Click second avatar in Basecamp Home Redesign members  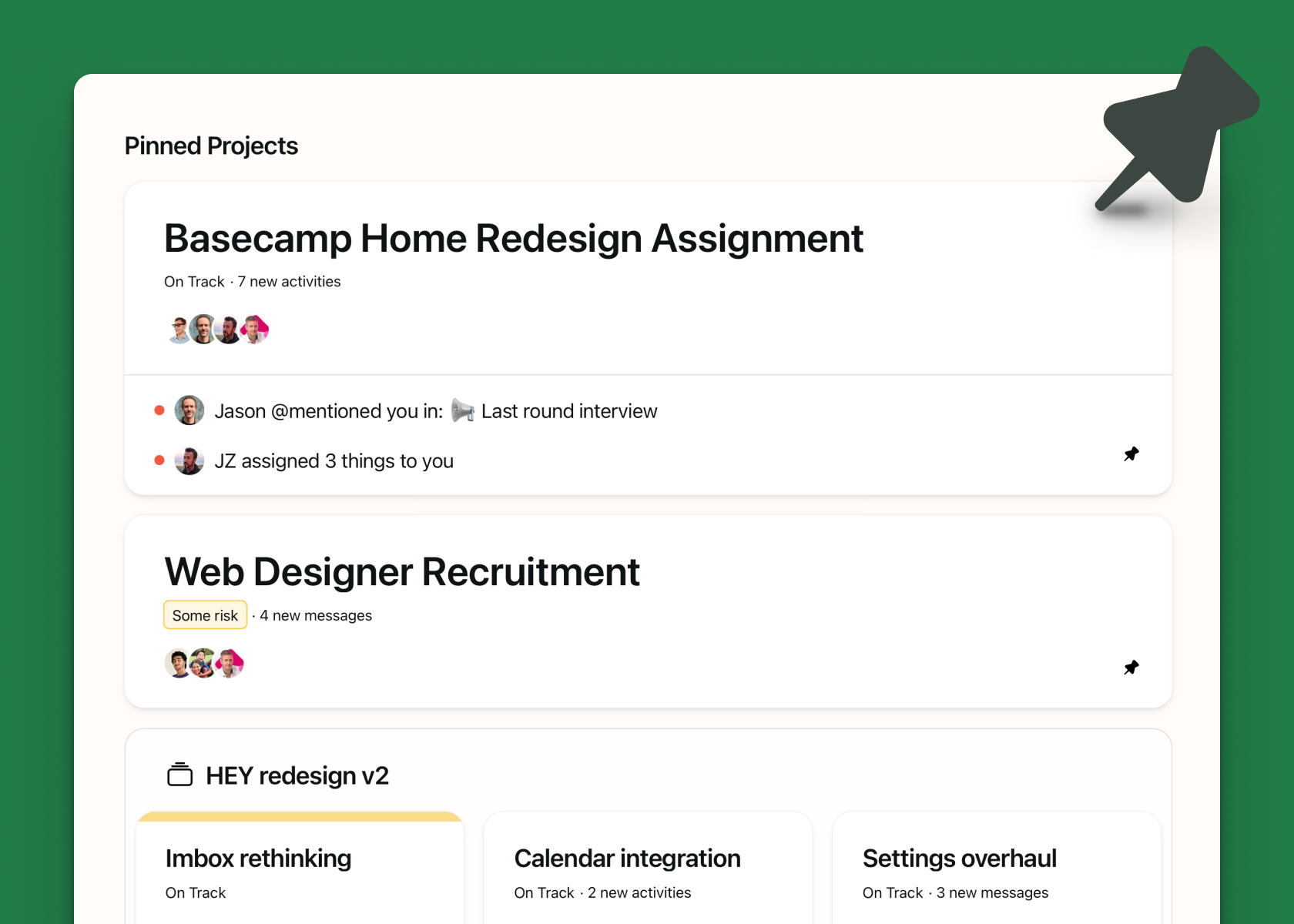coord(203,330)
